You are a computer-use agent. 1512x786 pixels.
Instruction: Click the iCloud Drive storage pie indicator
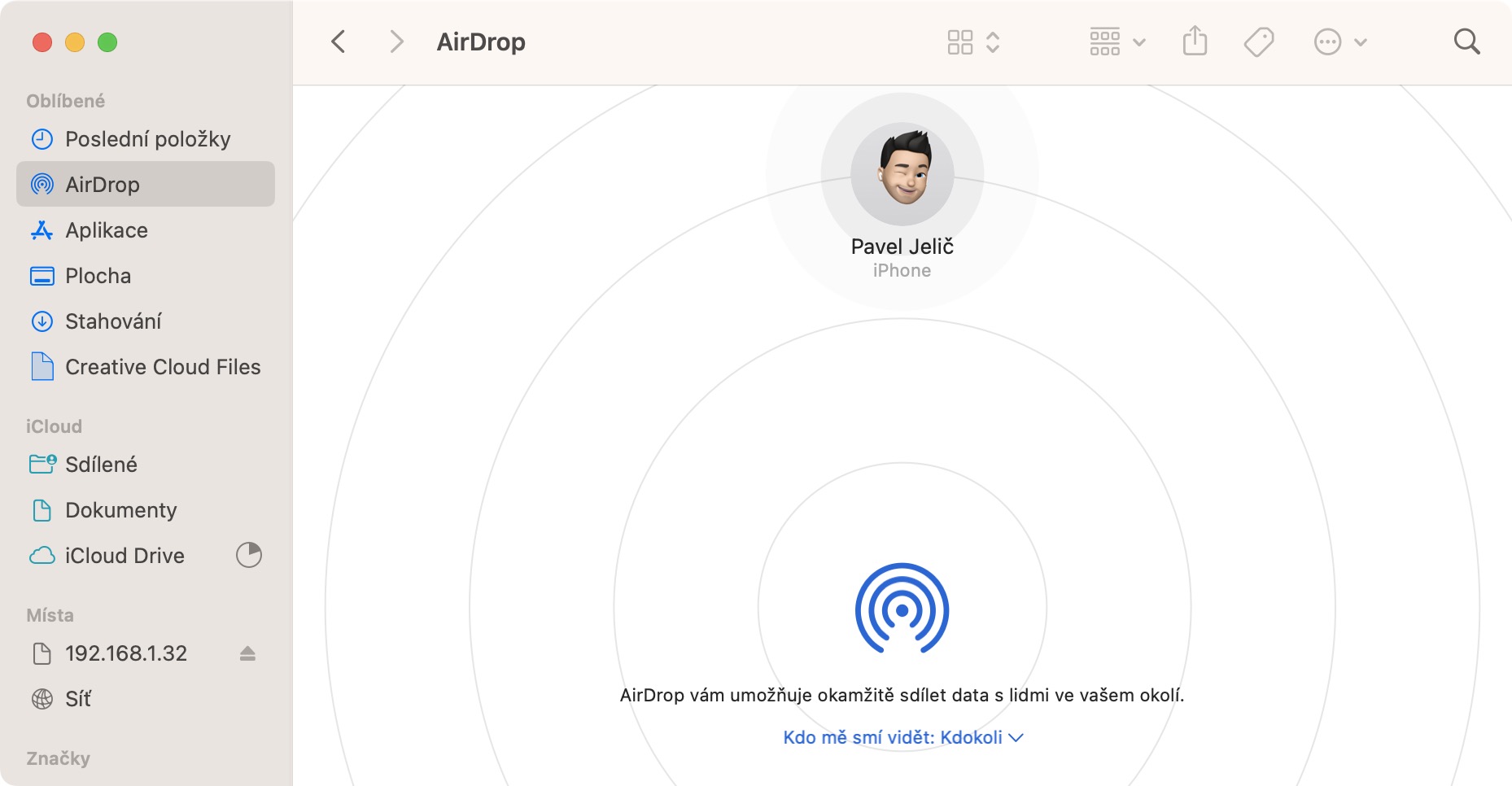248,556
